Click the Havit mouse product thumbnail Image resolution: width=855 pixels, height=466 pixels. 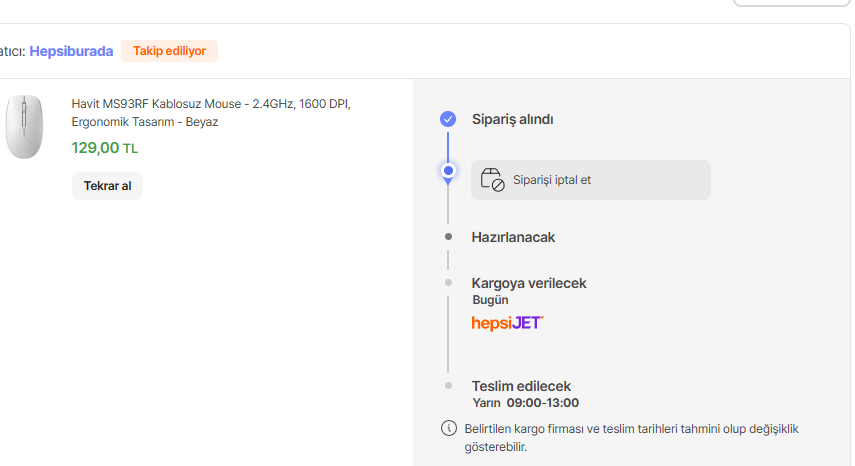point(24,127)
